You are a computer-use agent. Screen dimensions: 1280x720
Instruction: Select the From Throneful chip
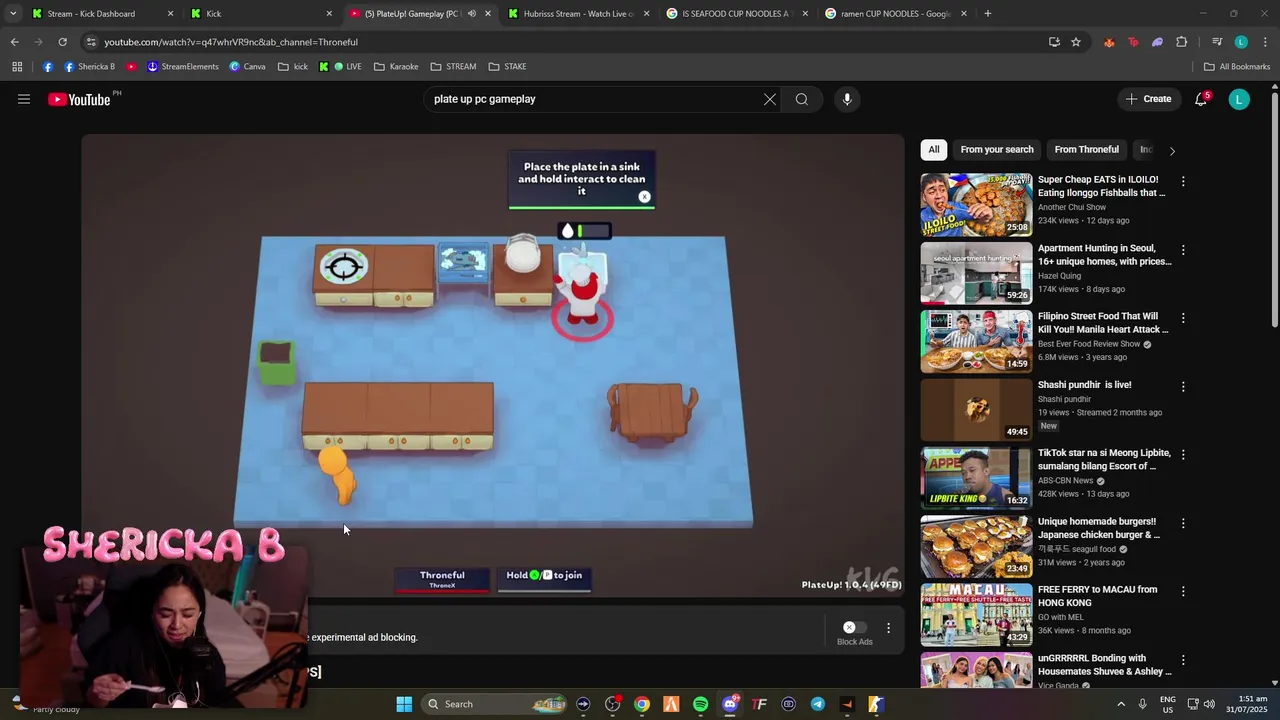point(1087,150)
